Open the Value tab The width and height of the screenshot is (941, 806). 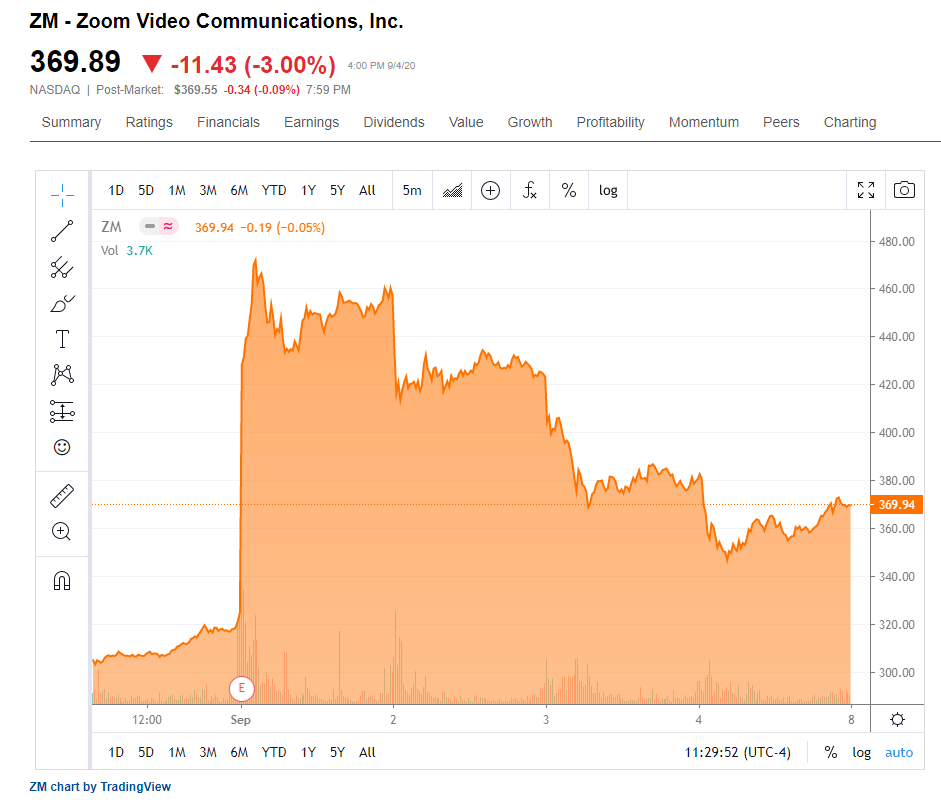(x=466, y=122)
